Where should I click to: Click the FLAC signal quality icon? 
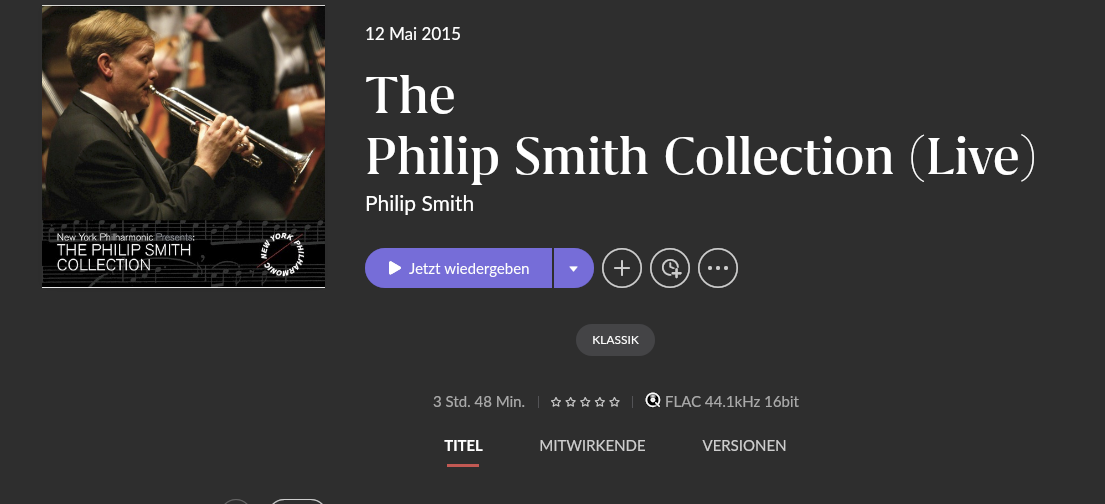point(653,401)
